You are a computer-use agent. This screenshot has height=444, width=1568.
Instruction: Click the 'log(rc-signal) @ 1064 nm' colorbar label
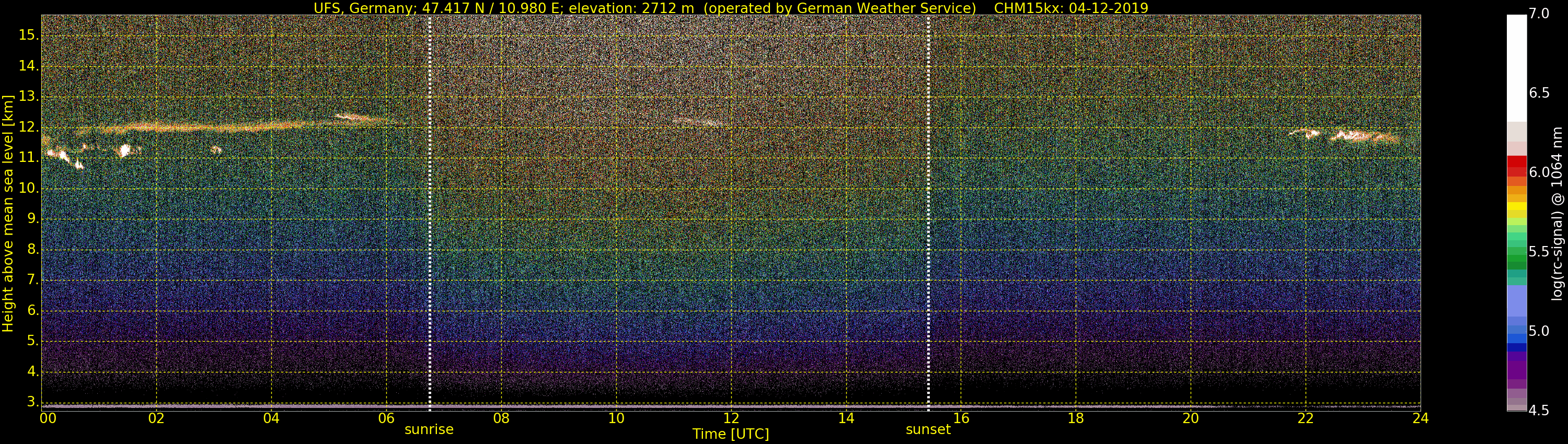[1557, 213]
